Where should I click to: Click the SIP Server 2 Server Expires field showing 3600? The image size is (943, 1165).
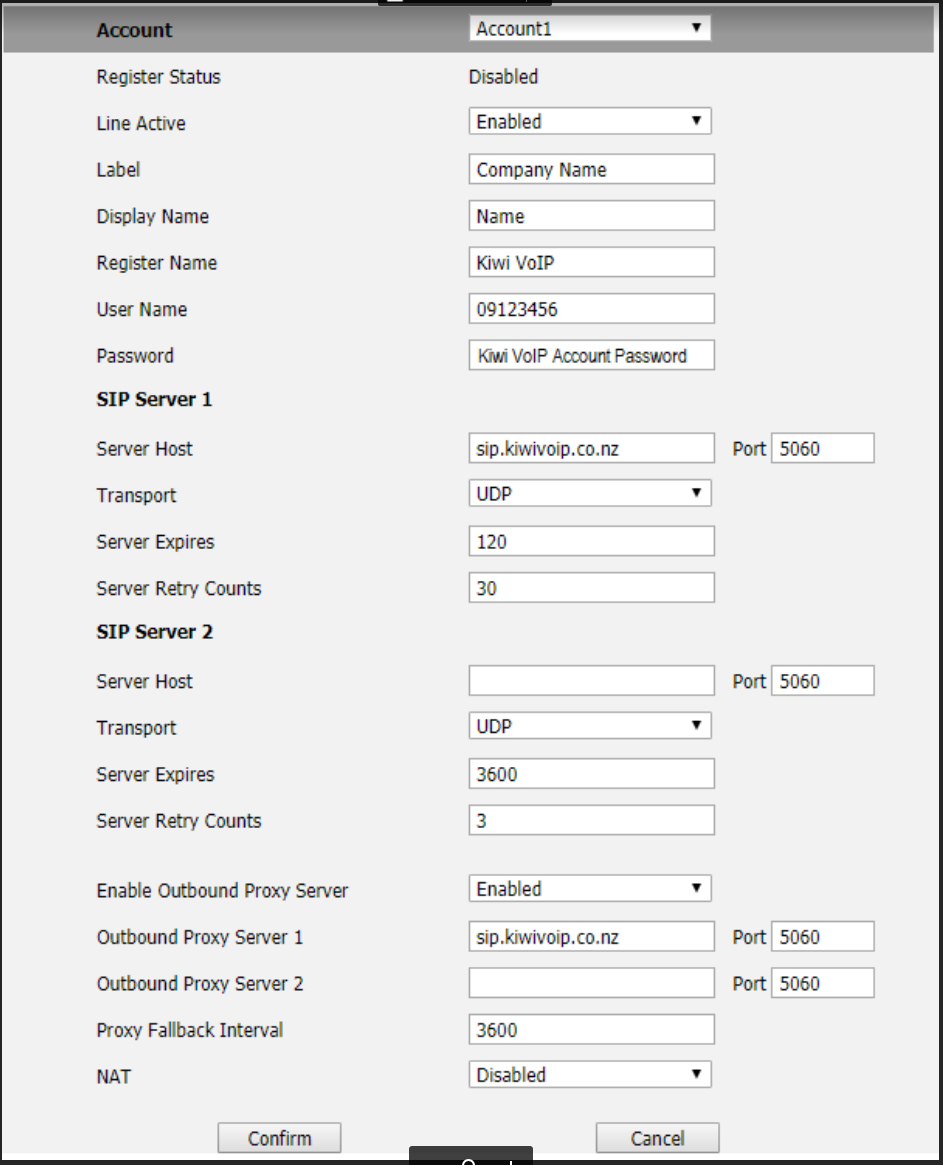[592, 774]
